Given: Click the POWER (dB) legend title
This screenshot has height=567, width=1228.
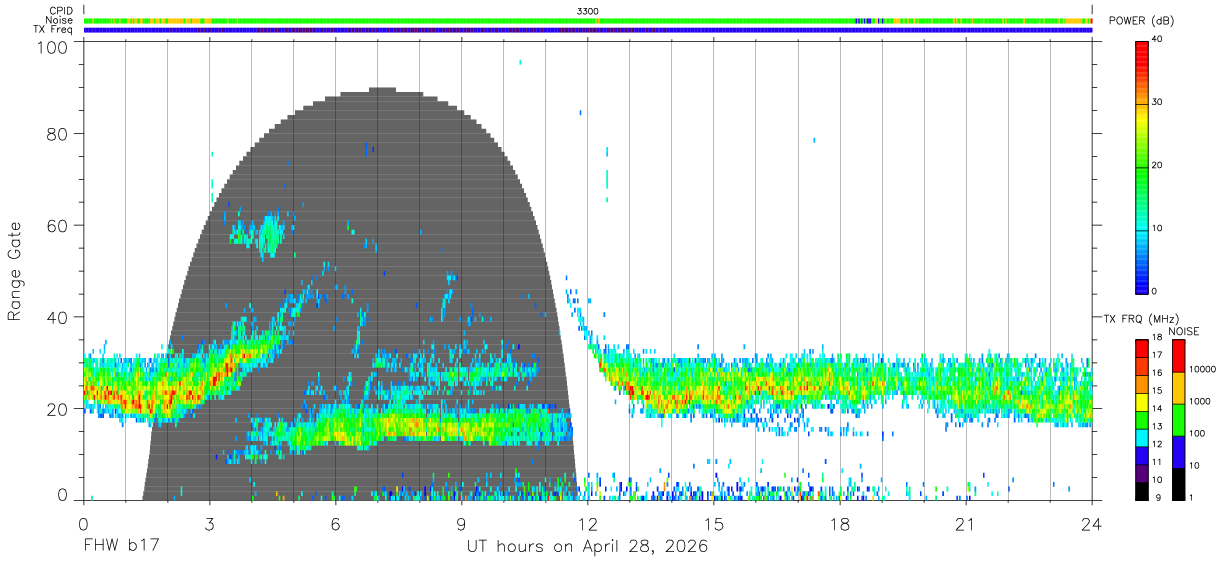Looking at the screenshot, I should click(1141, 21).
